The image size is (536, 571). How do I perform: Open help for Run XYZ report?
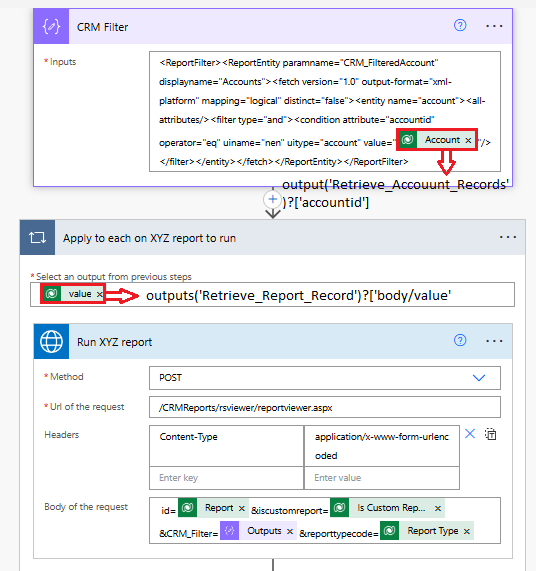point(460,340)
